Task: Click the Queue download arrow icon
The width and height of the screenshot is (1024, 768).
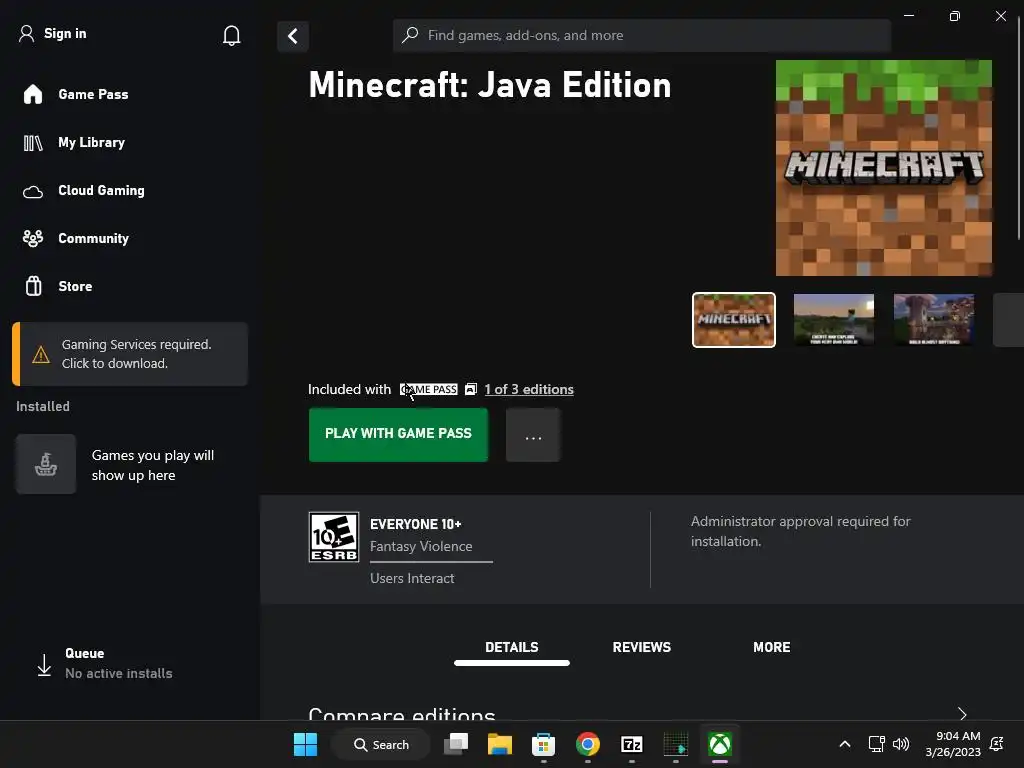Action: click(x=44, y=665)
